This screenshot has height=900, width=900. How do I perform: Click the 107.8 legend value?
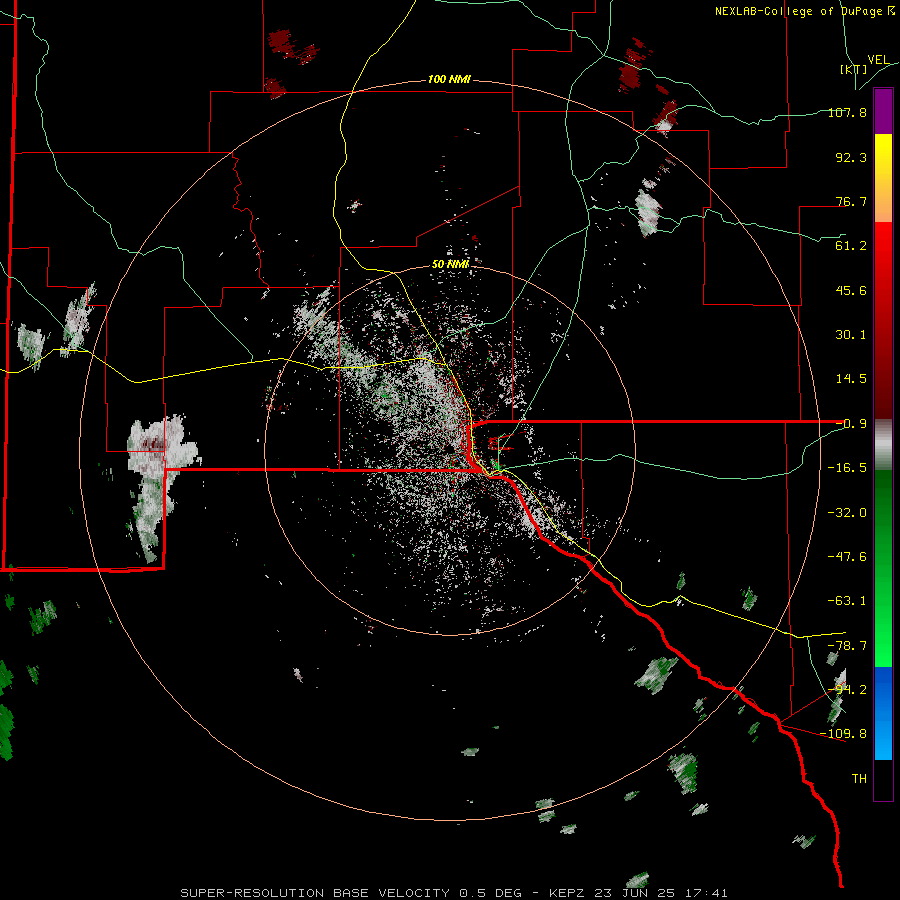[847, 112]
